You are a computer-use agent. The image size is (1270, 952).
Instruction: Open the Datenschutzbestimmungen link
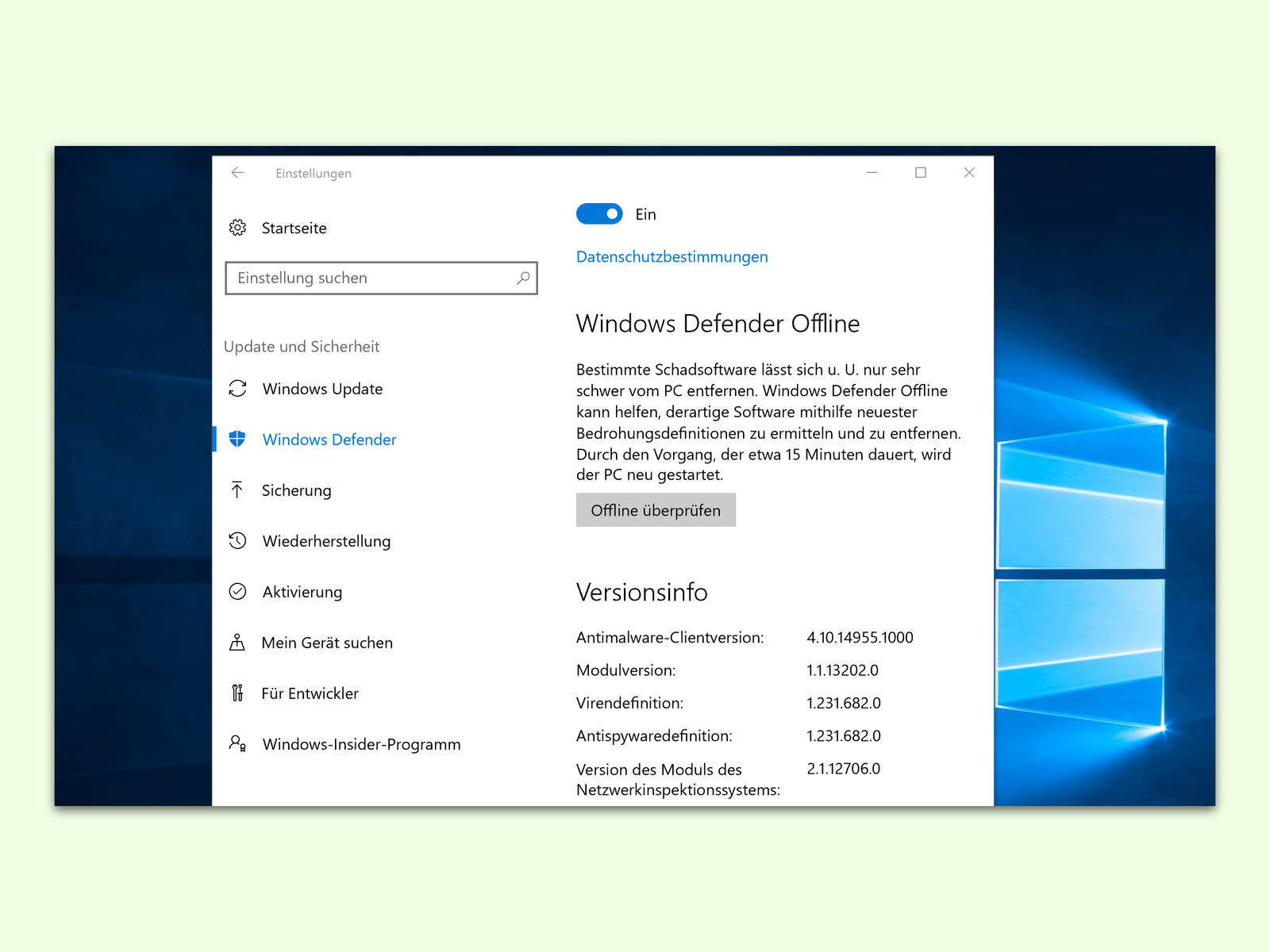[672, 257]
